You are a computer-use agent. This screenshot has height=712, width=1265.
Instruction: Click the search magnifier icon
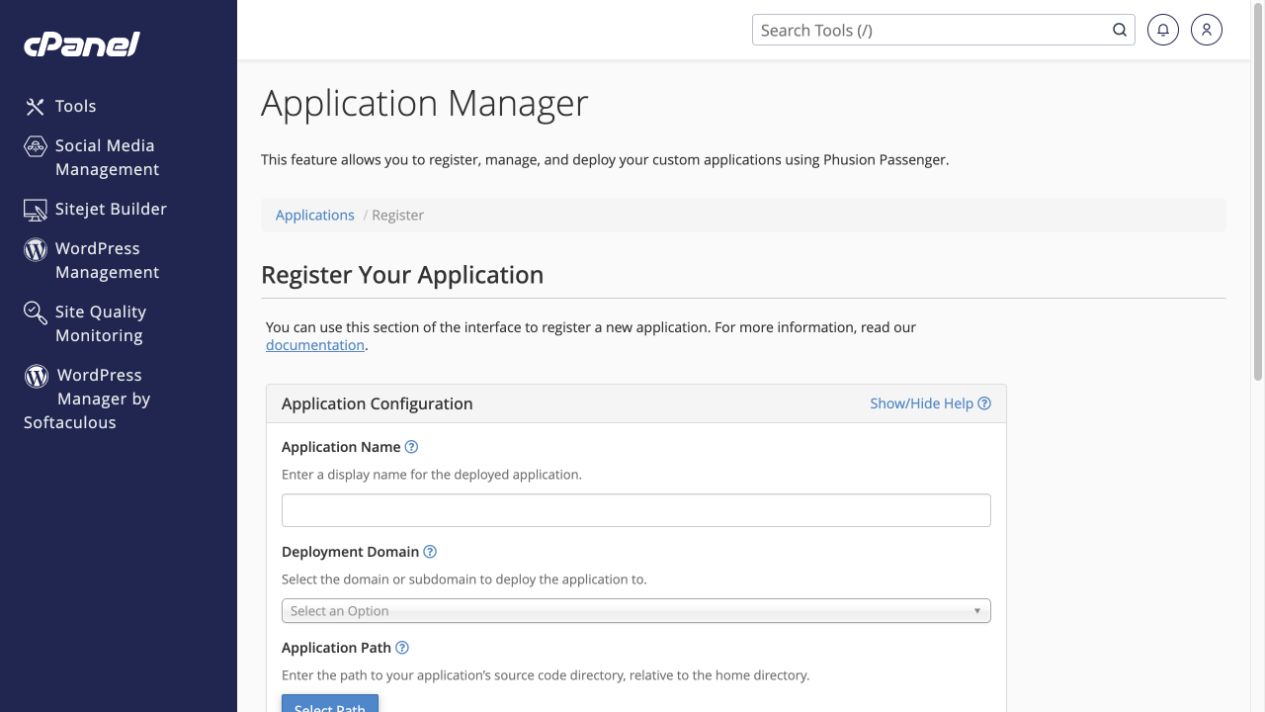[x=1119, y=30]
